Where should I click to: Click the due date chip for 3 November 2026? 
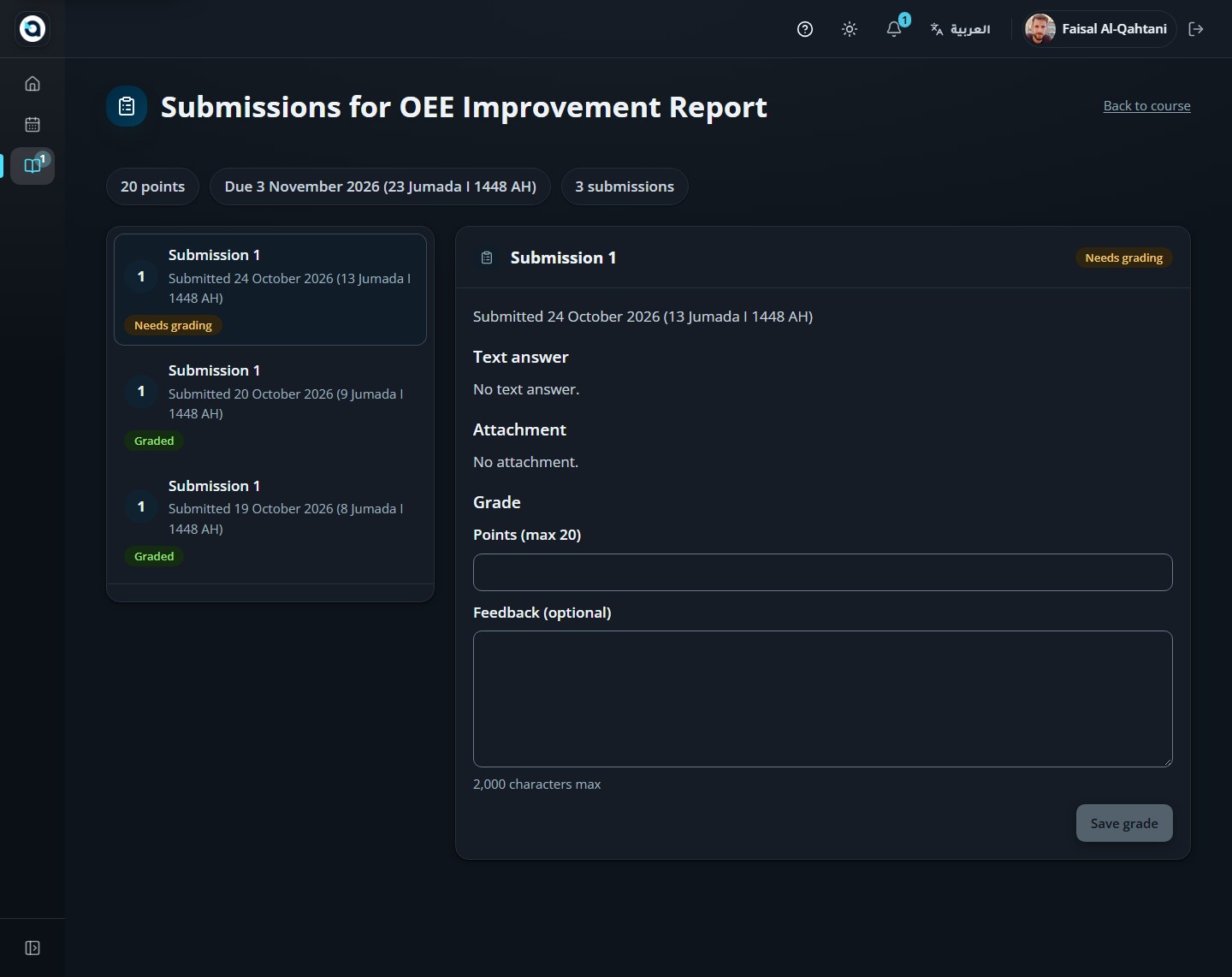381,187
